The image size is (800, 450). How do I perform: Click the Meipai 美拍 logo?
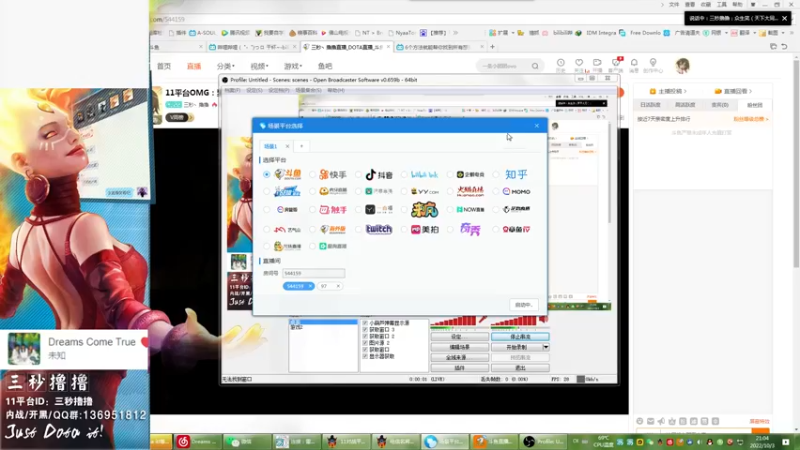pos(424,230)
